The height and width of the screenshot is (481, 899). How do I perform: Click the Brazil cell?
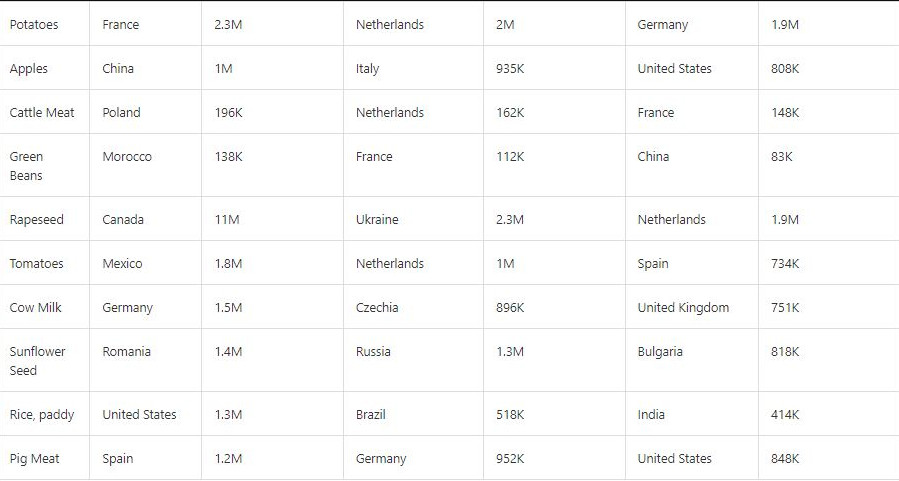[371, 415]
